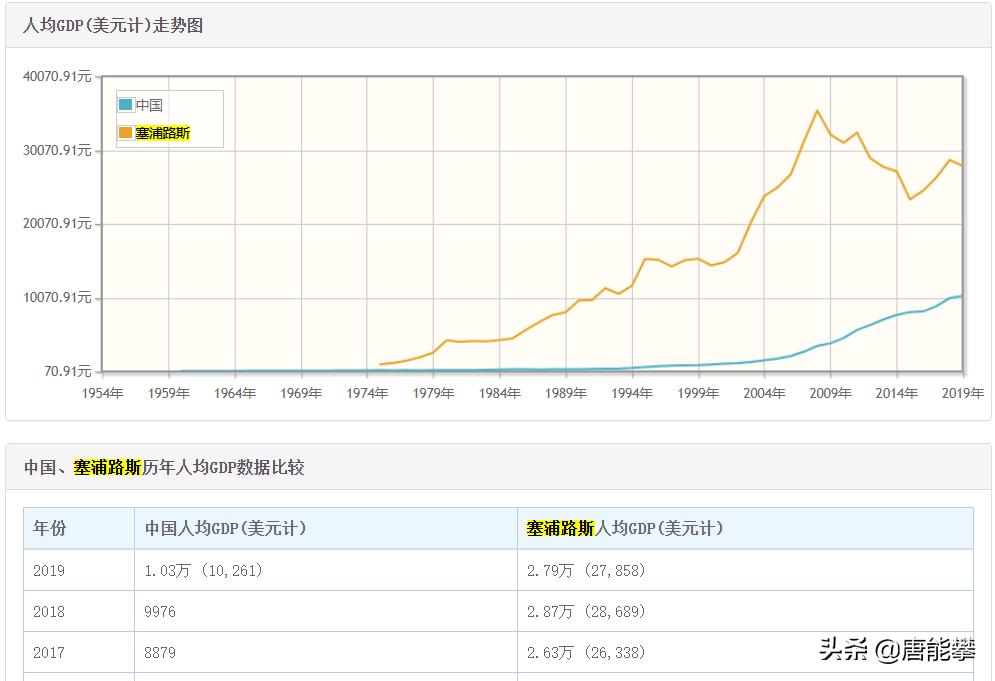This screenshot has height=681, width=995.
Task: Select the 塞浦路斯人均GDP(美元计) column header
Action: tap(625, 528)
